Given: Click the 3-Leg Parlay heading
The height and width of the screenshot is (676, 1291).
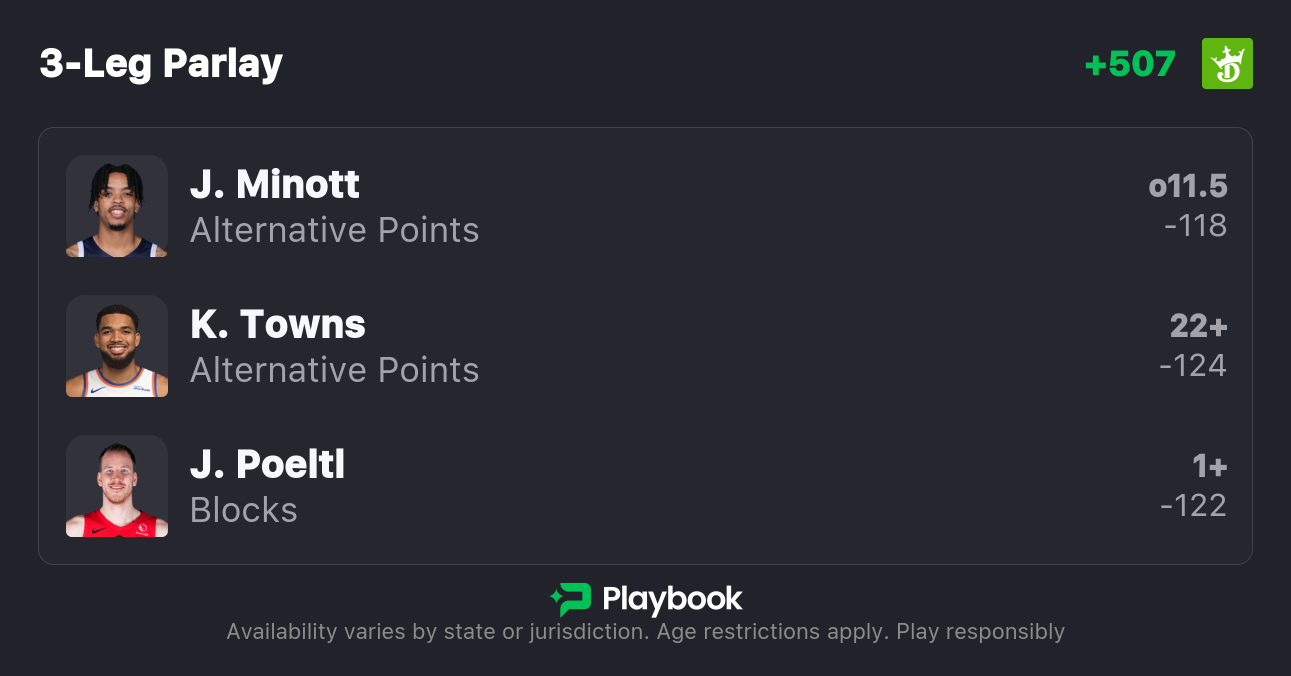Looking at the screenshot, I should tap(161, 64).
